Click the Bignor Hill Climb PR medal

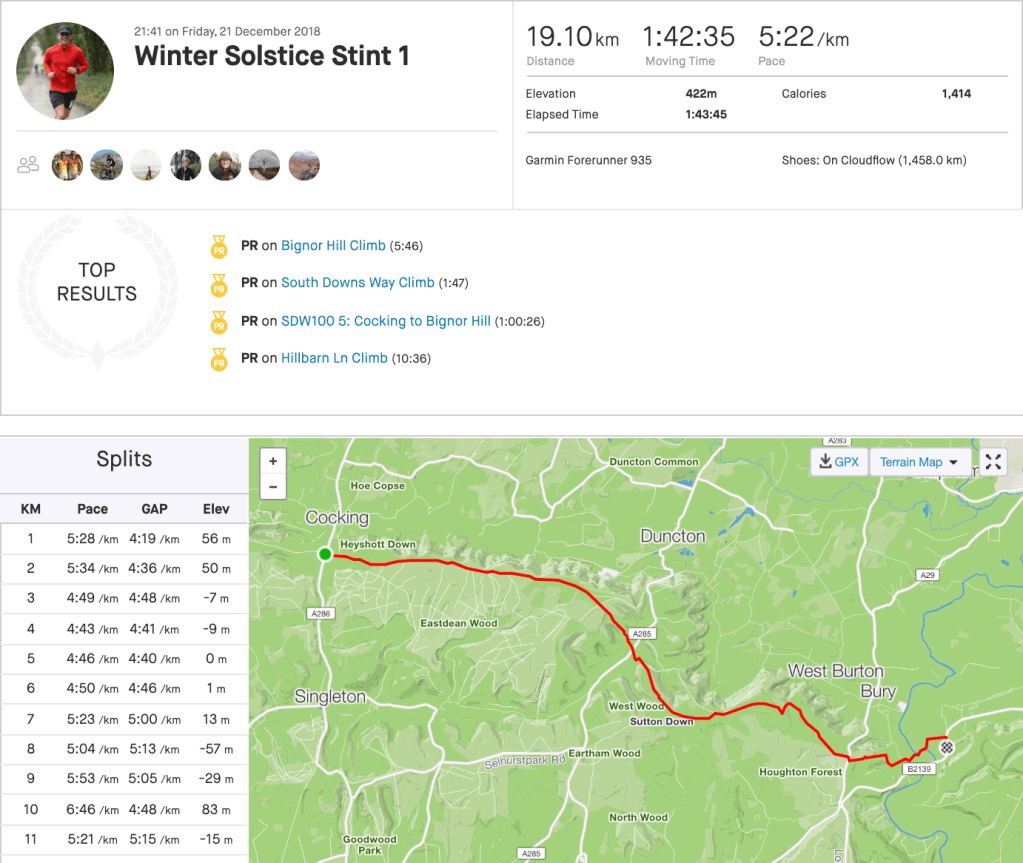219,246
